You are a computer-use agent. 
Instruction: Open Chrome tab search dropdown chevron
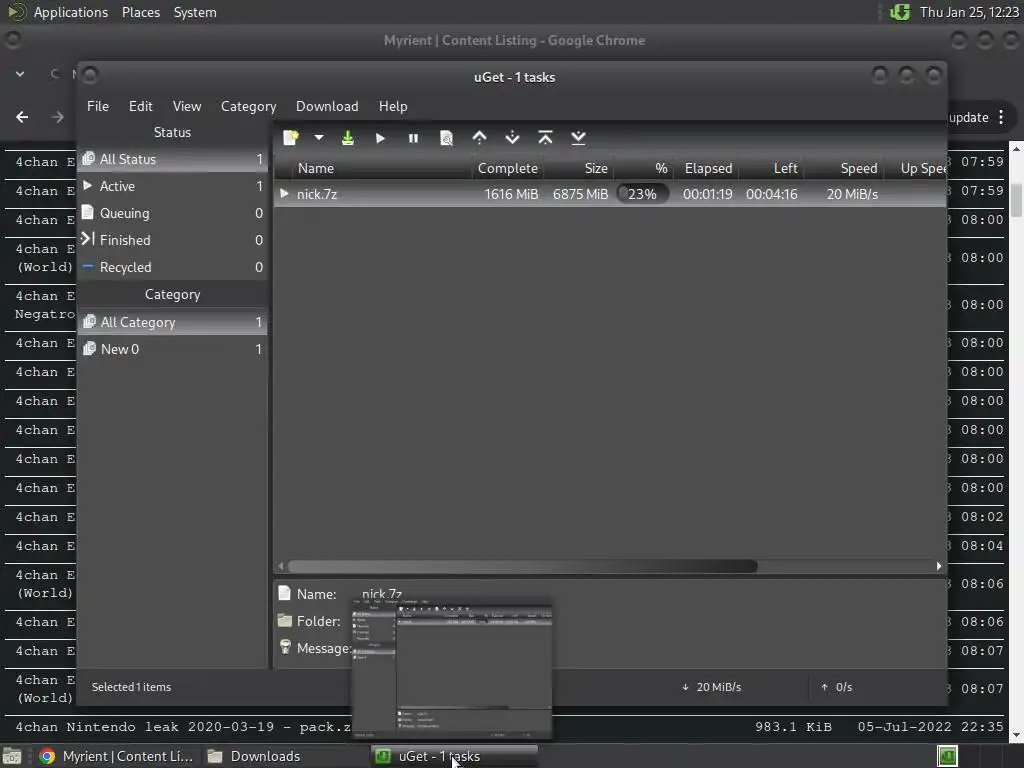[x=20, y=74]
